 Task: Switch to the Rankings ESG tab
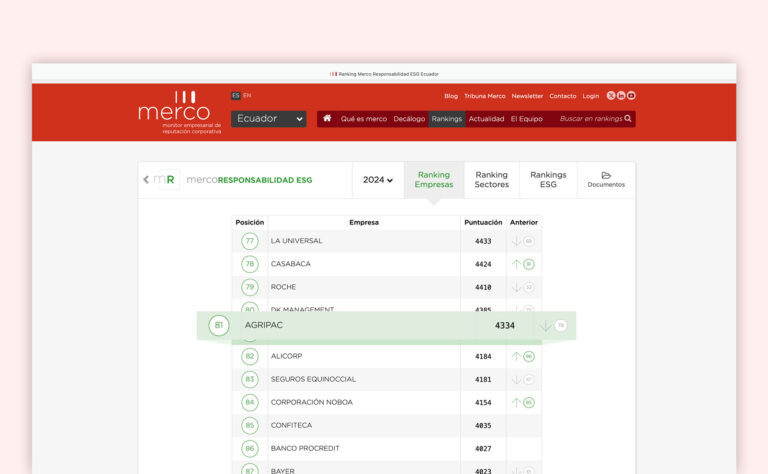tap(548, 180)
